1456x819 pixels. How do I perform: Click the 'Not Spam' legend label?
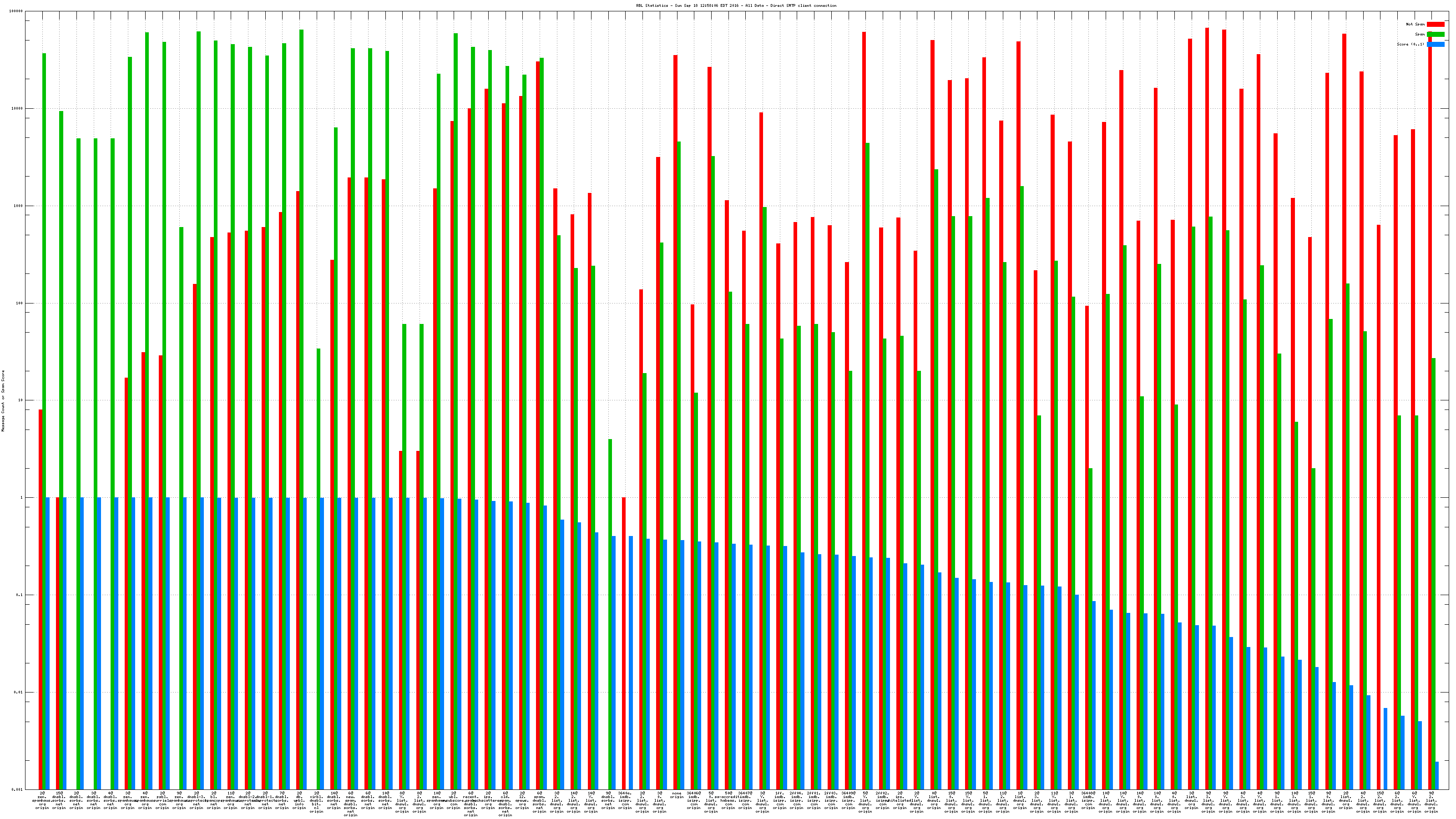coord(1416,24)
